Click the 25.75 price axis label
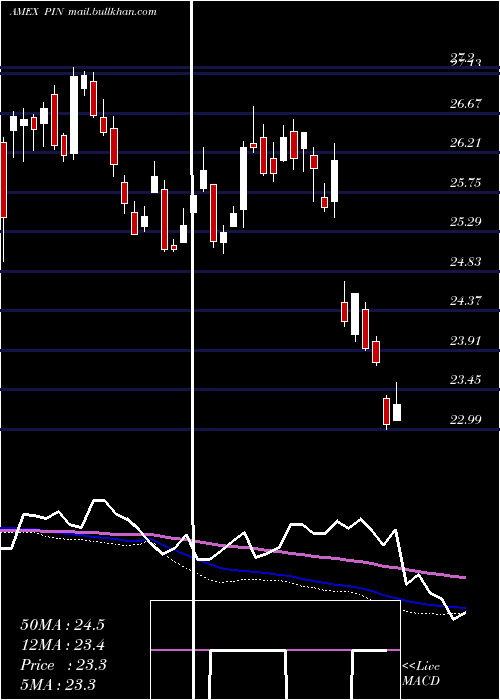Viewport: 500px width, 700px height. click(466, 182)
